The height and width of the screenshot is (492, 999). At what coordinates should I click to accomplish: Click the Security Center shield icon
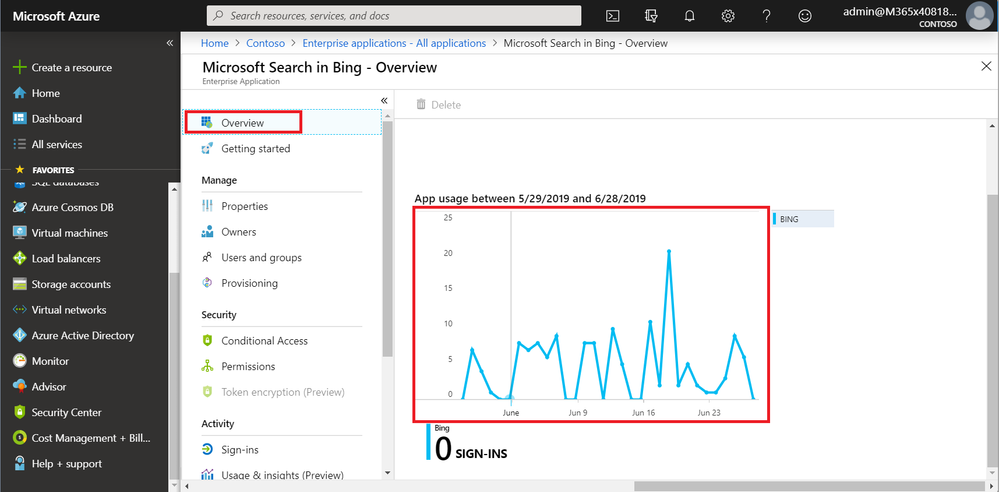pos(20,412)
